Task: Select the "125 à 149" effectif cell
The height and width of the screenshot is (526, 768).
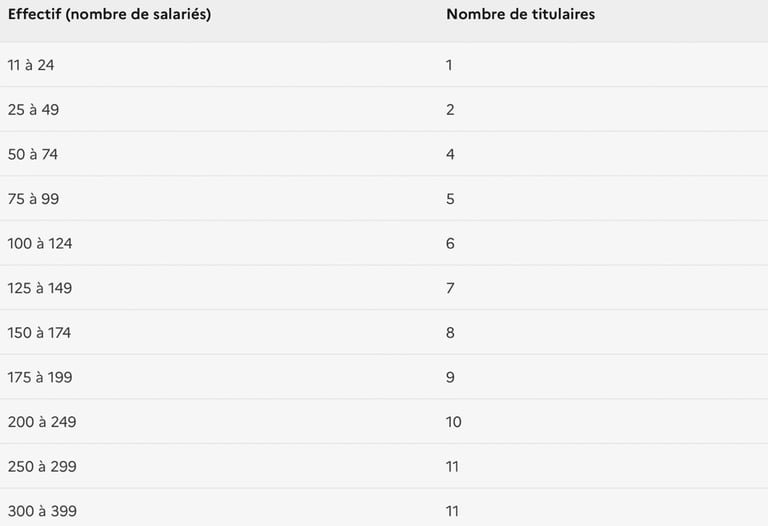Action: [x=40, y=288]
